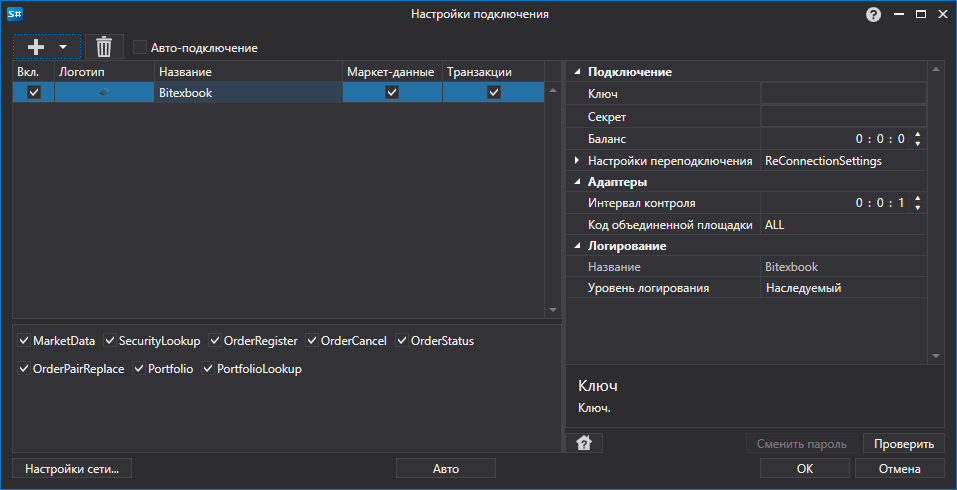The height and width of the screenshot is (490, 957).
Task: Increase the Баланс value with up arrow
Action: (918, 134)
